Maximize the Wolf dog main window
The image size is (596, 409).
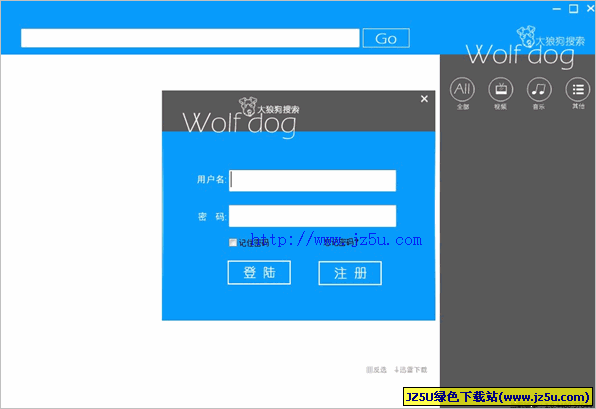574,9
